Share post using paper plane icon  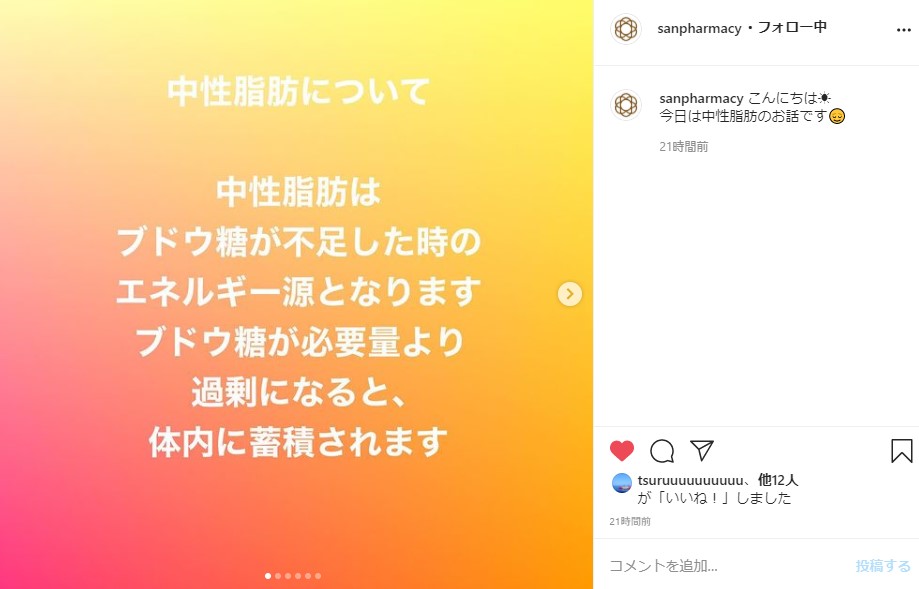[x=702, y=450]
